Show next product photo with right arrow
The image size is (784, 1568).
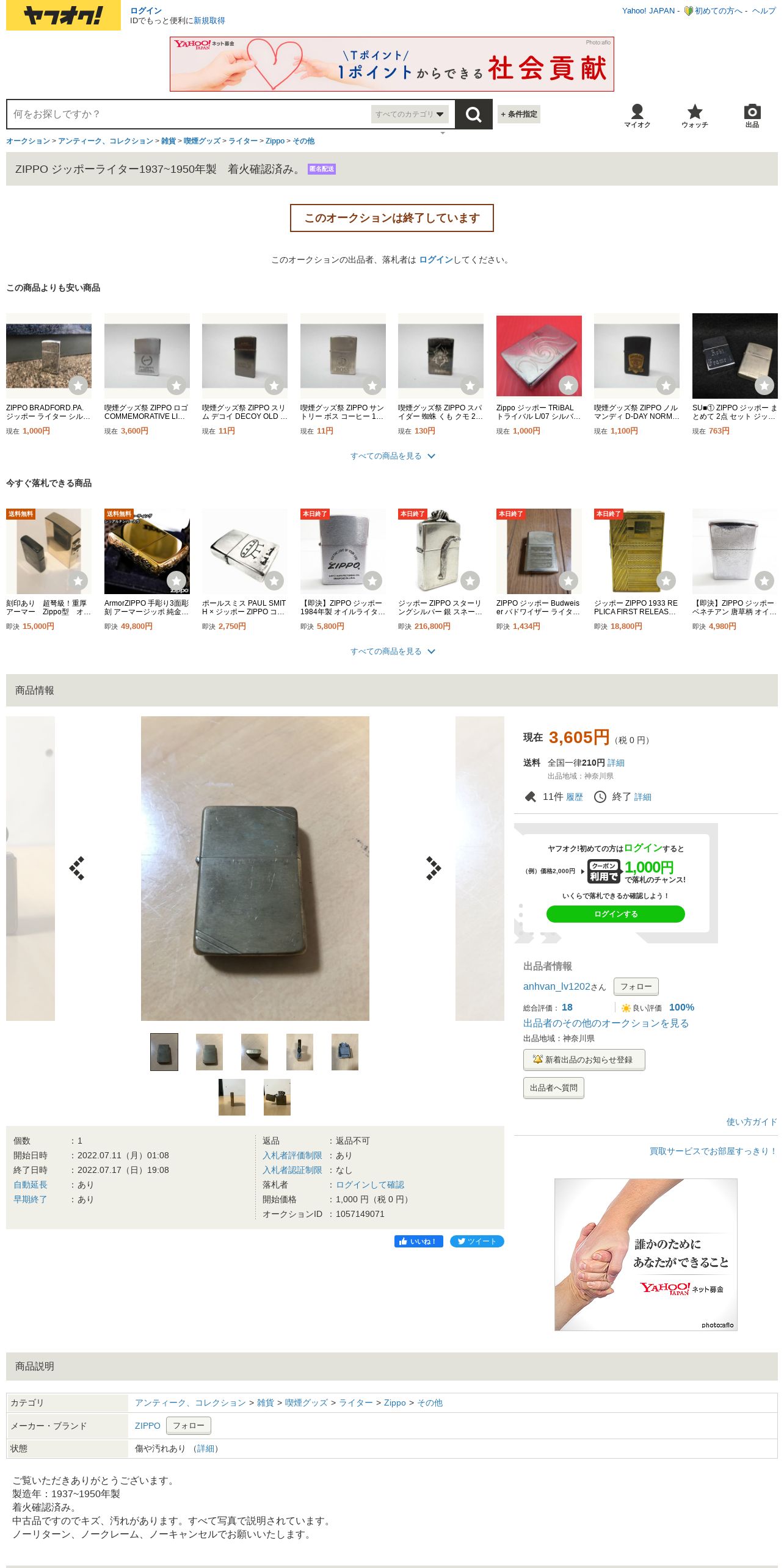(434, 868)
